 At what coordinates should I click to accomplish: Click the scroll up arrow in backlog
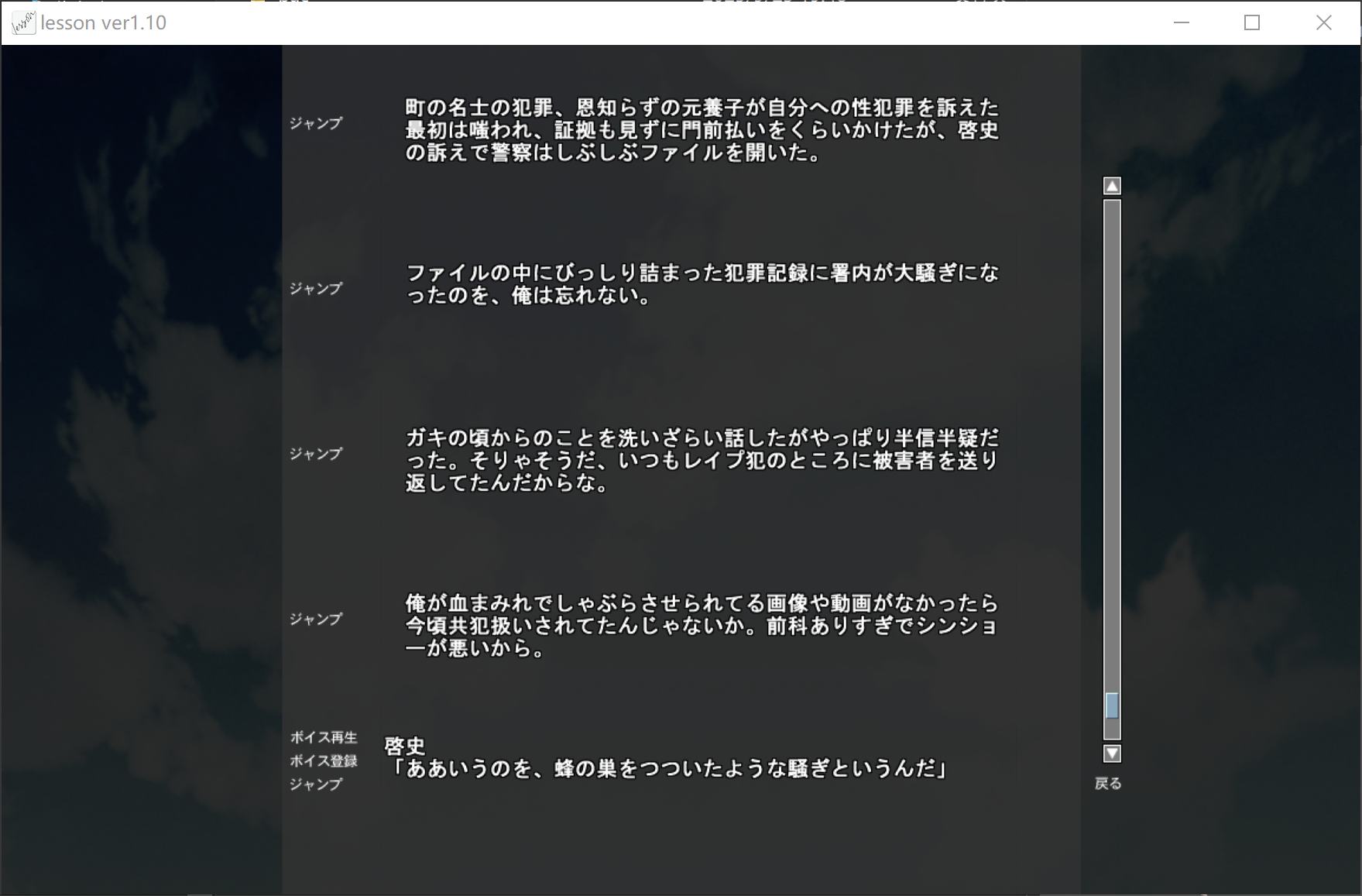click(1112, 186)
